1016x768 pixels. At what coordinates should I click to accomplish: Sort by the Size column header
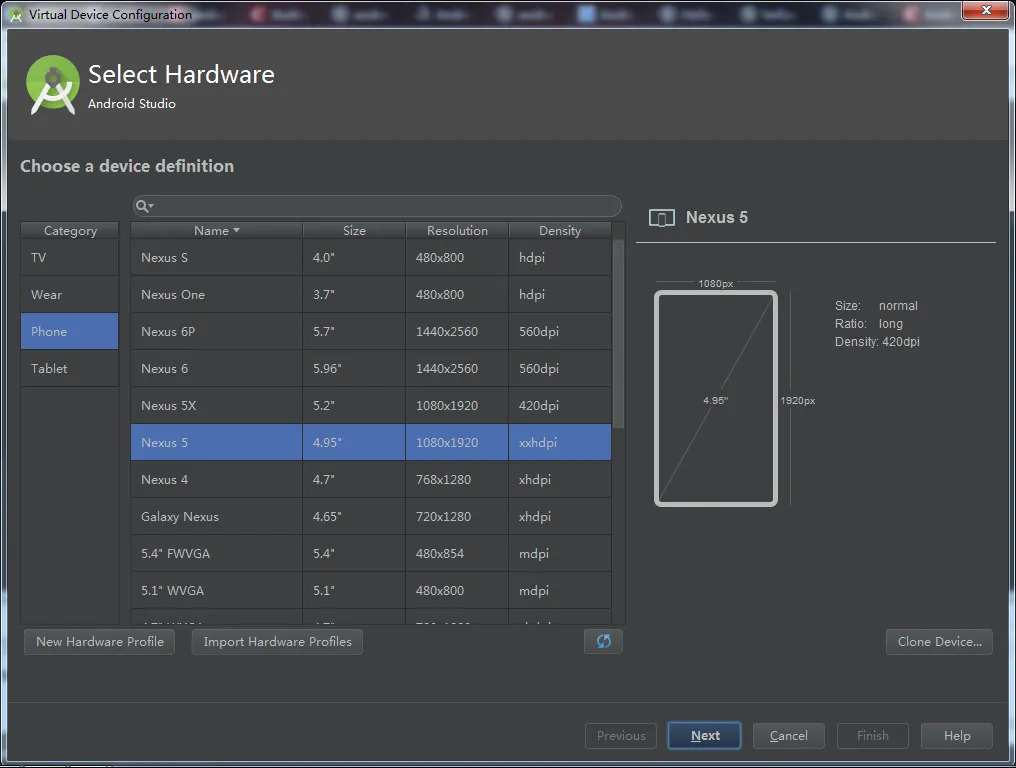click(x=354, y=231)
